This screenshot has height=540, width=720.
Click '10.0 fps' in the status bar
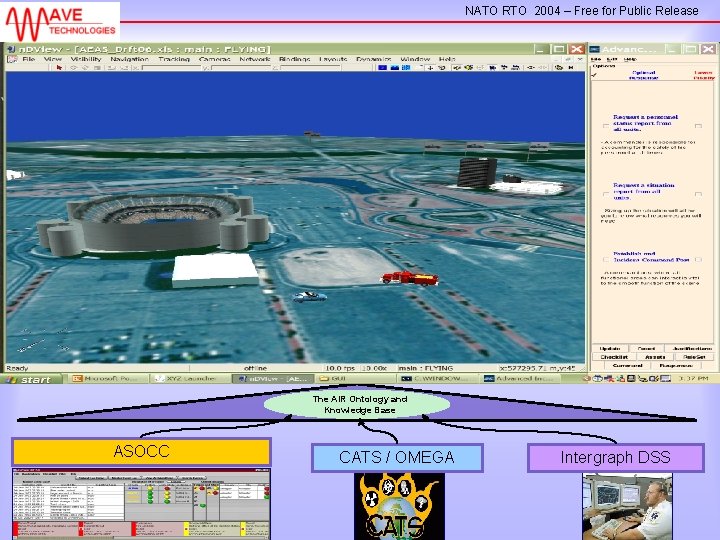coord(340,368)
